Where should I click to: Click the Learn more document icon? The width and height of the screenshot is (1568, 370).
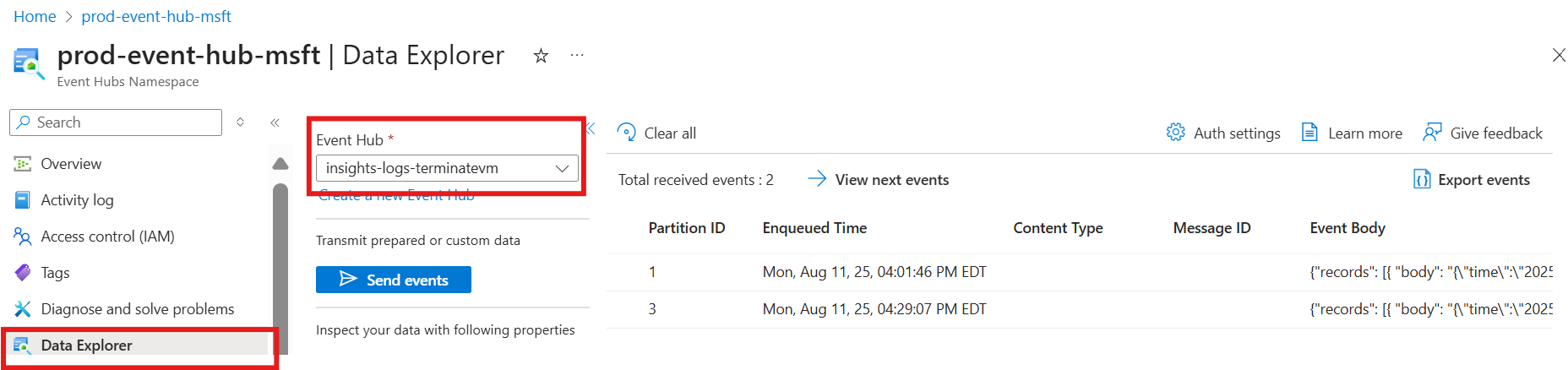[1309, 133]
